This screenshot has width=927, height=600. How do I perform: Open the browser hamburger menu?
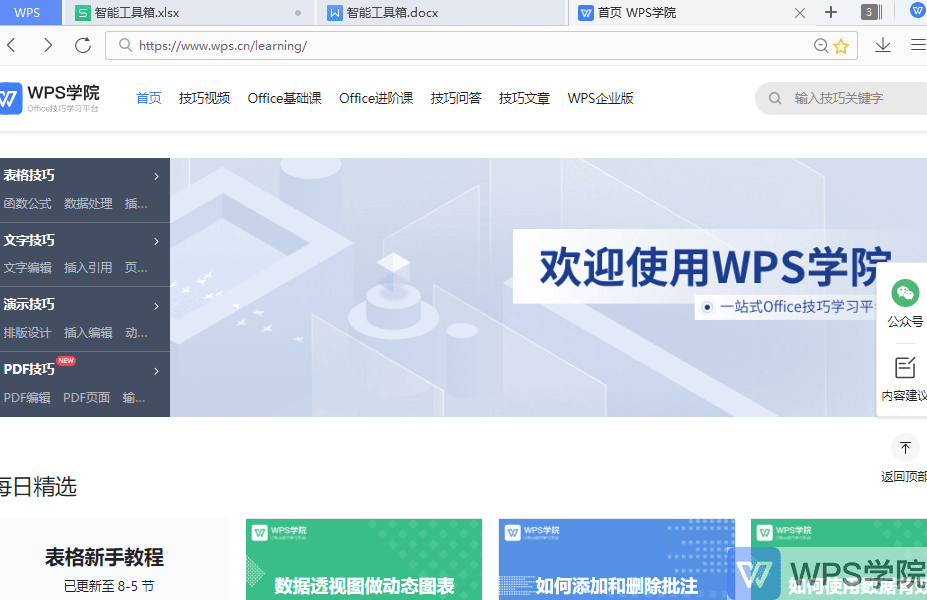(918, 45)
